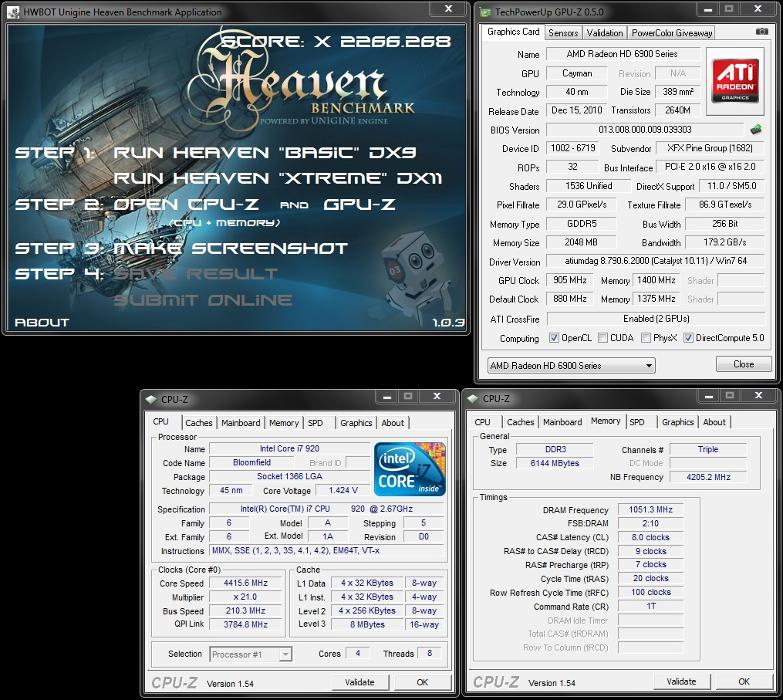783x700 pixels.
Task: Click Validate in left CPU-Z window
Action: click(x=360, y=682)
